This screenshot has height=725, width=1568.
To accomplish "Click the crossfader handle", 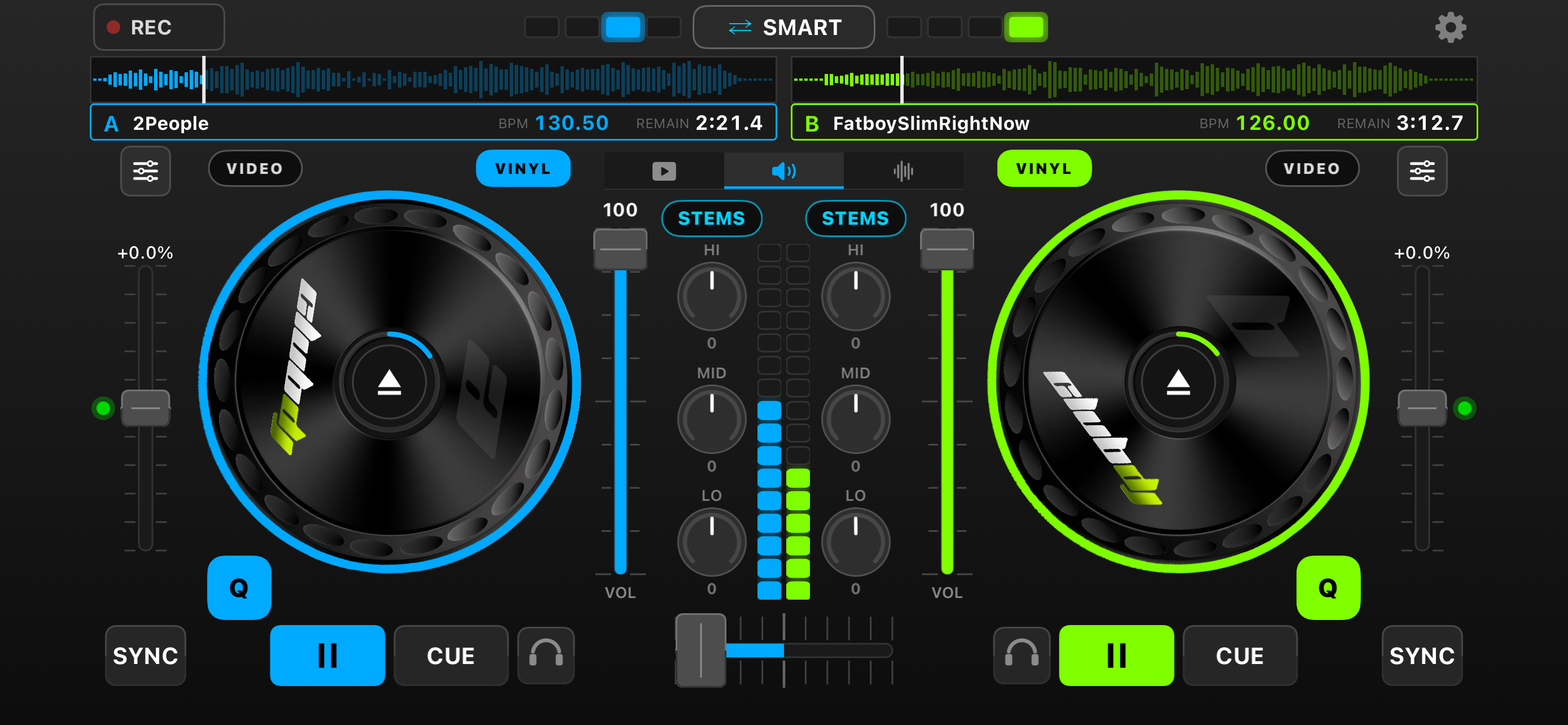I will click(x=700, y=650).
